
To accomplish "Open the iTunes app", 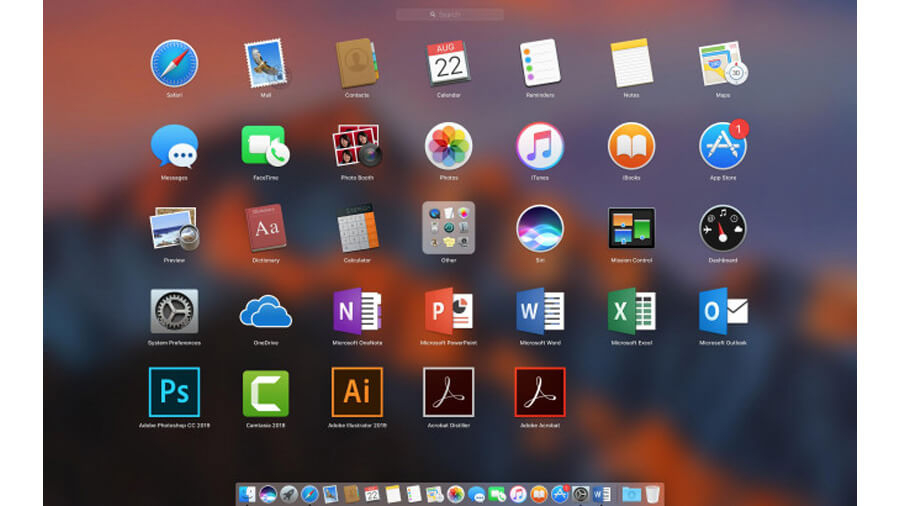I will [x=540, y=146].
